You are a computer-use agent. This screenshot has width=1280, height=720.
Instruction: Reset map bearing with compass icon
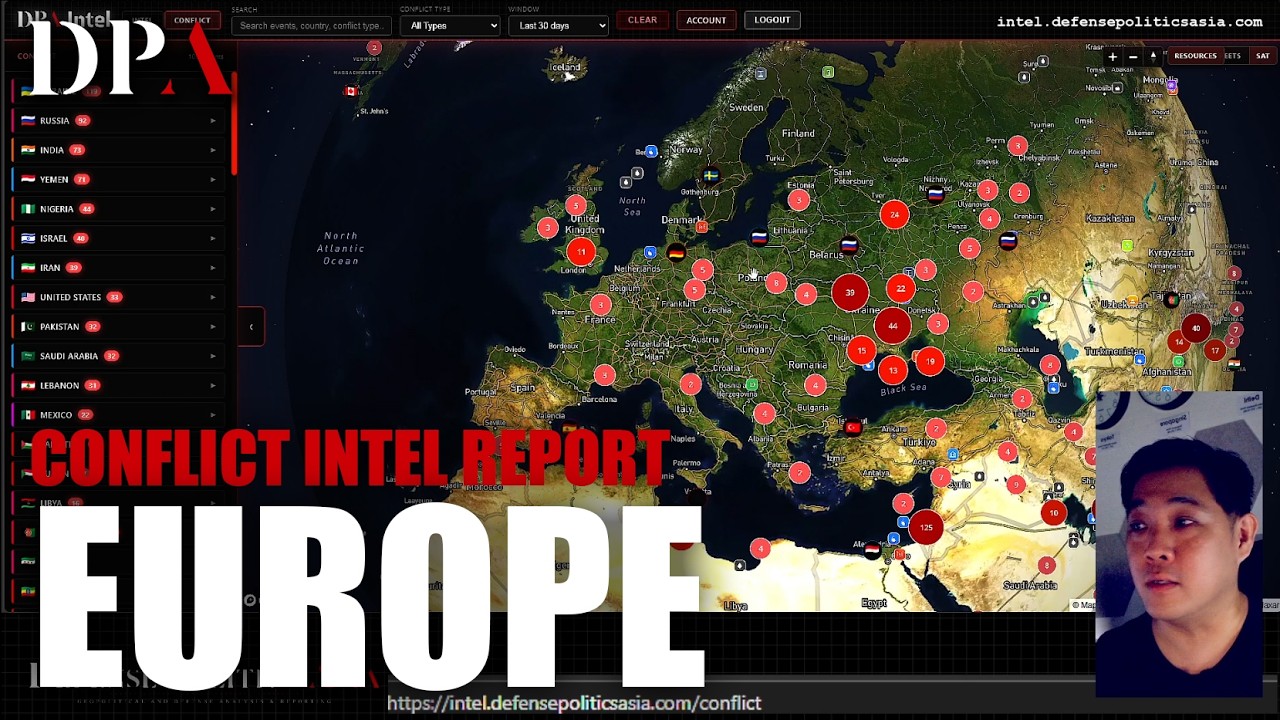[x=1153, y=57]
